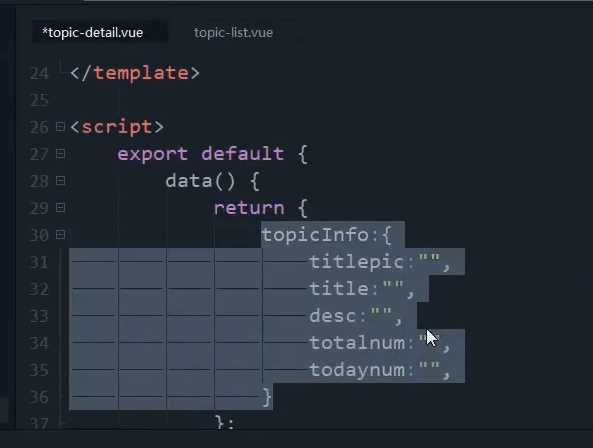Image resolution: width=593 pixels, height=448 pixels.
Task: Click the 'default' keyword
Action: coord(242,153)
